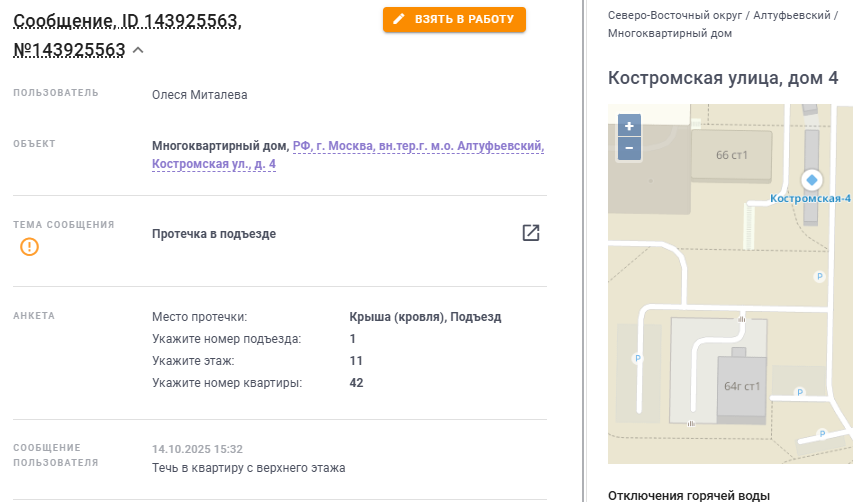Zoom in the map with plus button

pos(629,126)
